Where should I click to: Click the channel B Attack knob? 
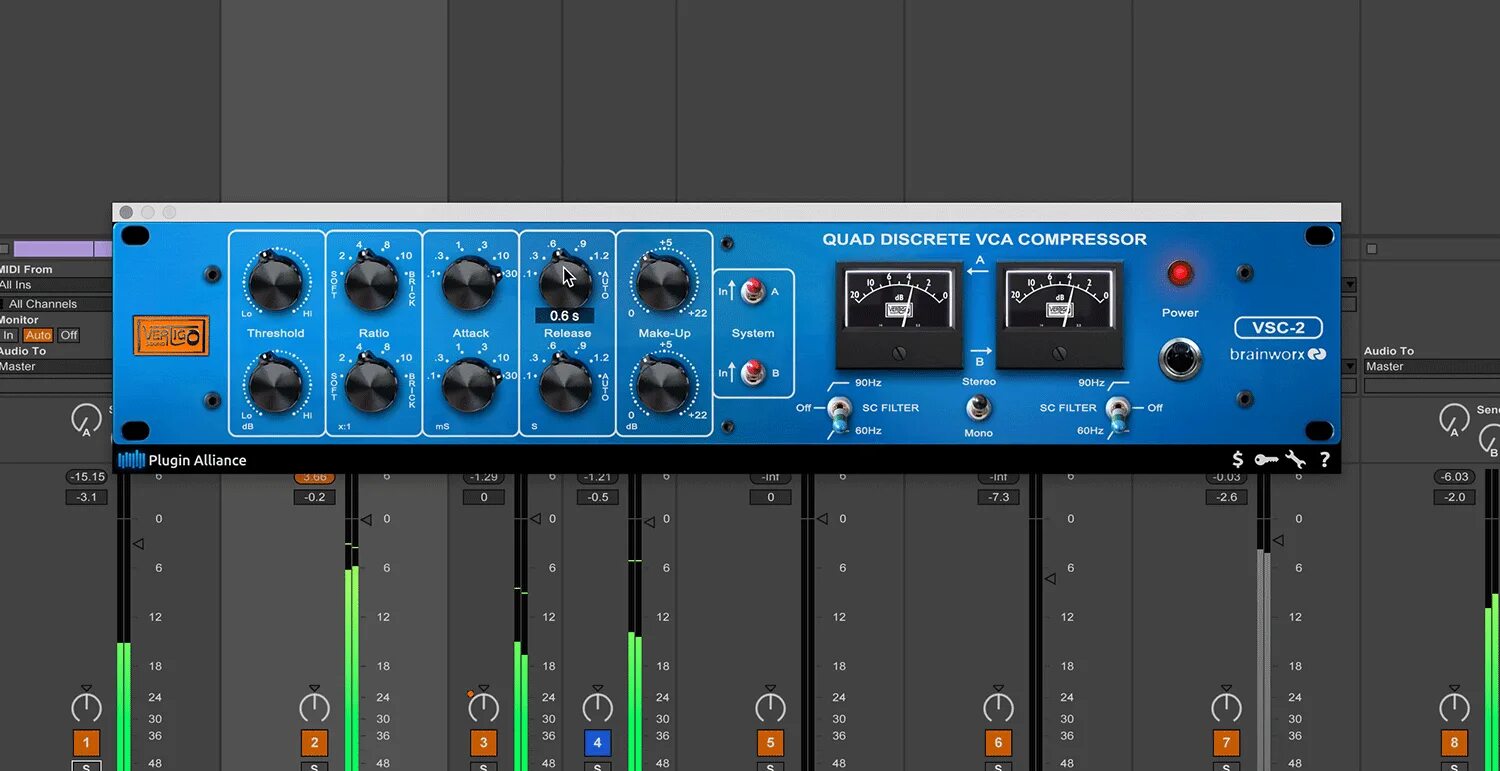(x=469, y=386)
